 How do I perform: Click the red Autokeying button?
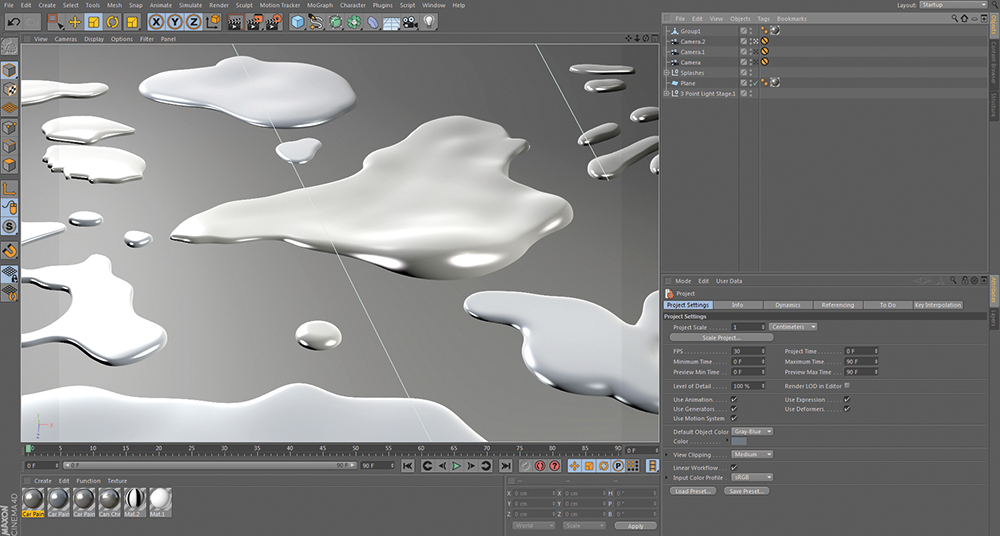click(541, 466)
